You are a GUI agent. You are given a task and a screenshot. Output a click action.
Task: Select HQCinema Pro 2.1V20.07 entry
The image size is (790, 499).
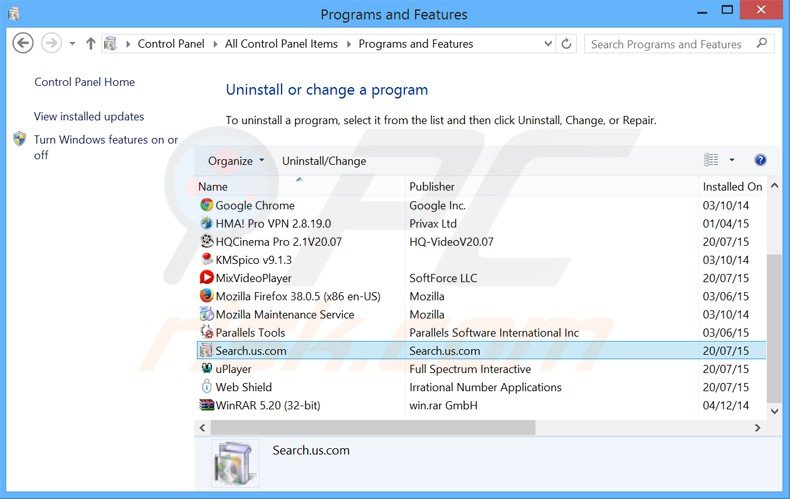279,241
